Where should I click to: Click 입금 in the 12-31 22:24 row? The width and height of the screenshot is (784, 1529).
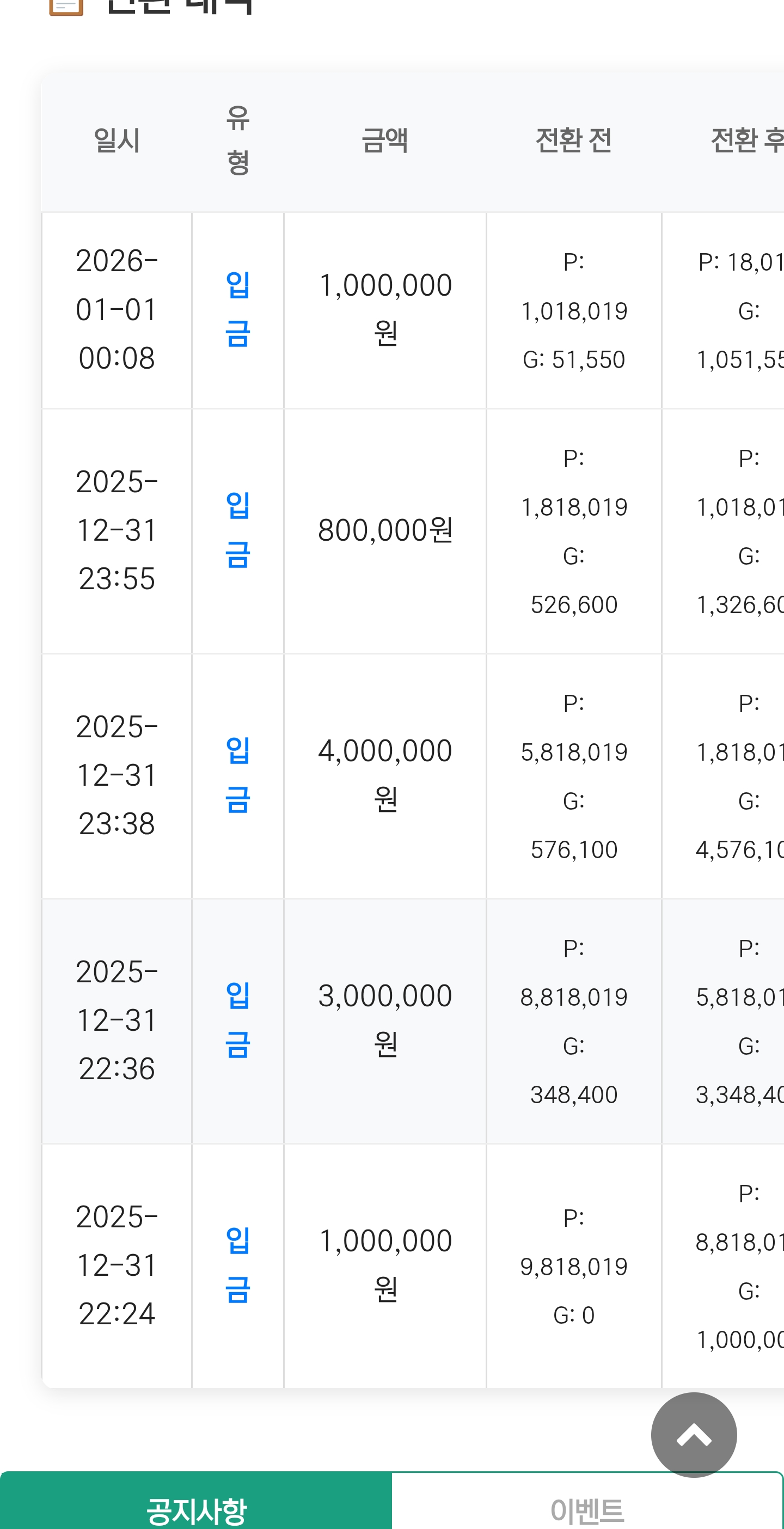pos(238,1265)
